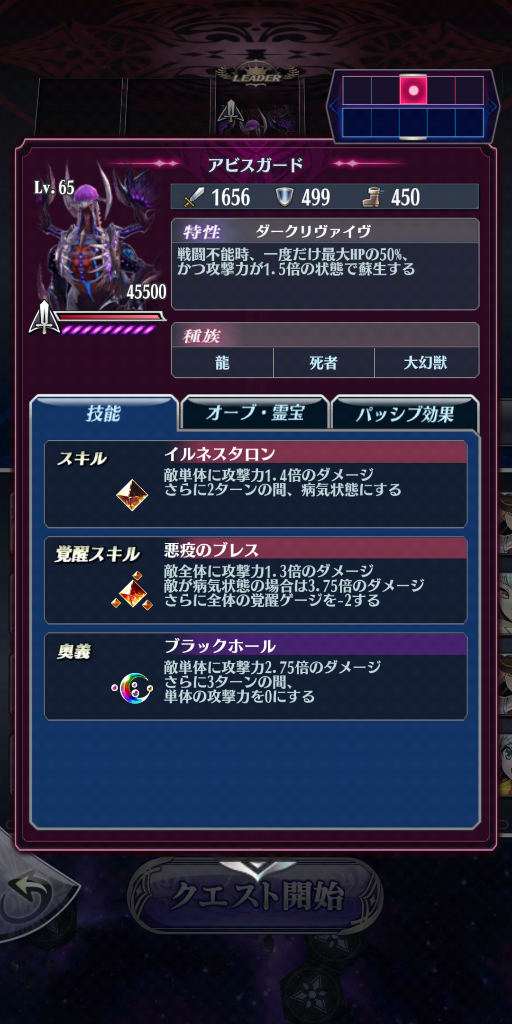Image resolution: width=512 pixels, height=1024 pixels.
Task: Select the highlighted pink formation slot
Action: pyautogui.click(x=413, y=89)
